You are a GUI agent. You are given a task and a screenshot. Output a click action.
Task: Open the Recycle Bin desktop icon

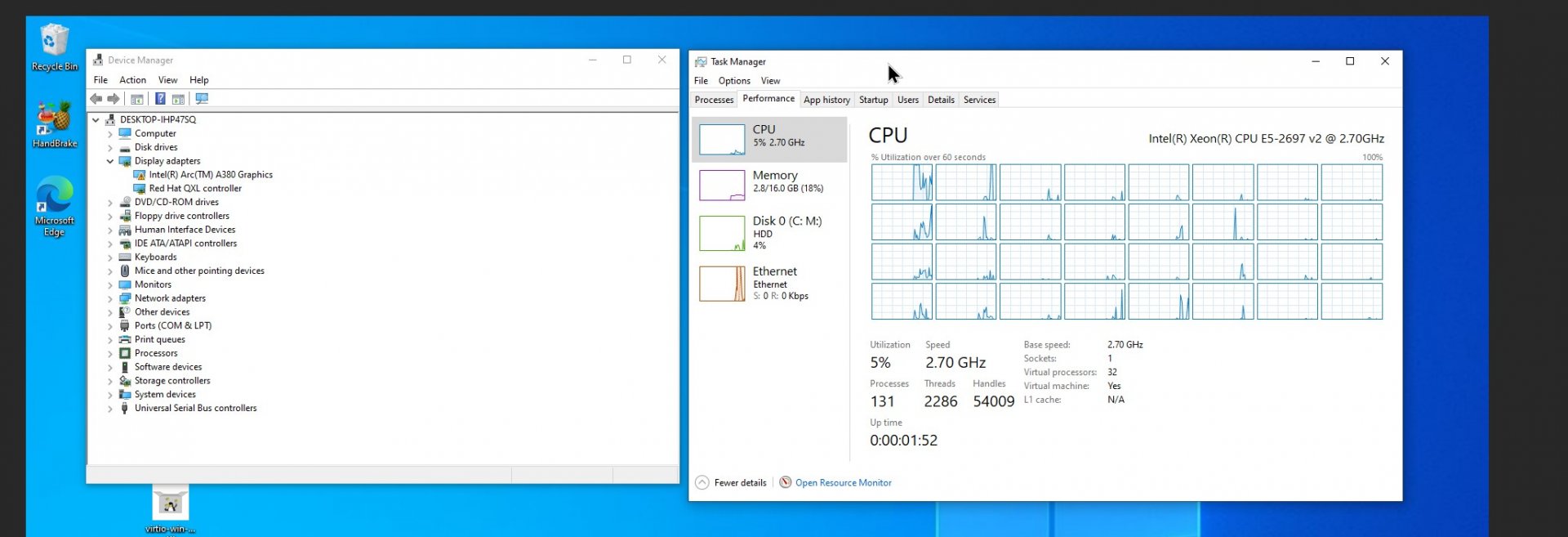pos(54,47)
